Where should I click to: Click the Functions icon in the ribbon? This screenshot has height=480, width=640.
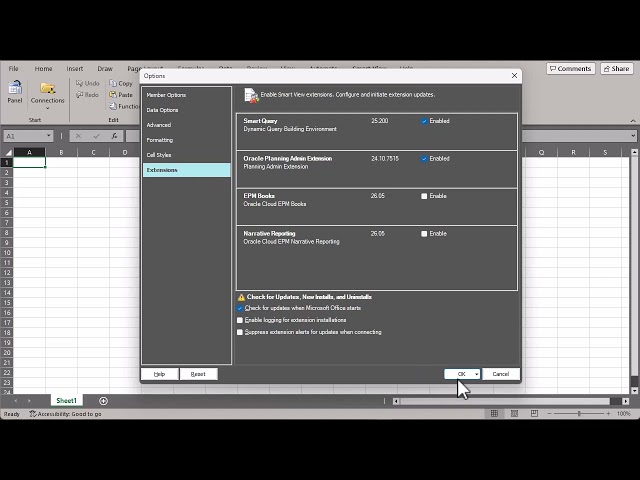pyautogui.click(x=113, y=106)
